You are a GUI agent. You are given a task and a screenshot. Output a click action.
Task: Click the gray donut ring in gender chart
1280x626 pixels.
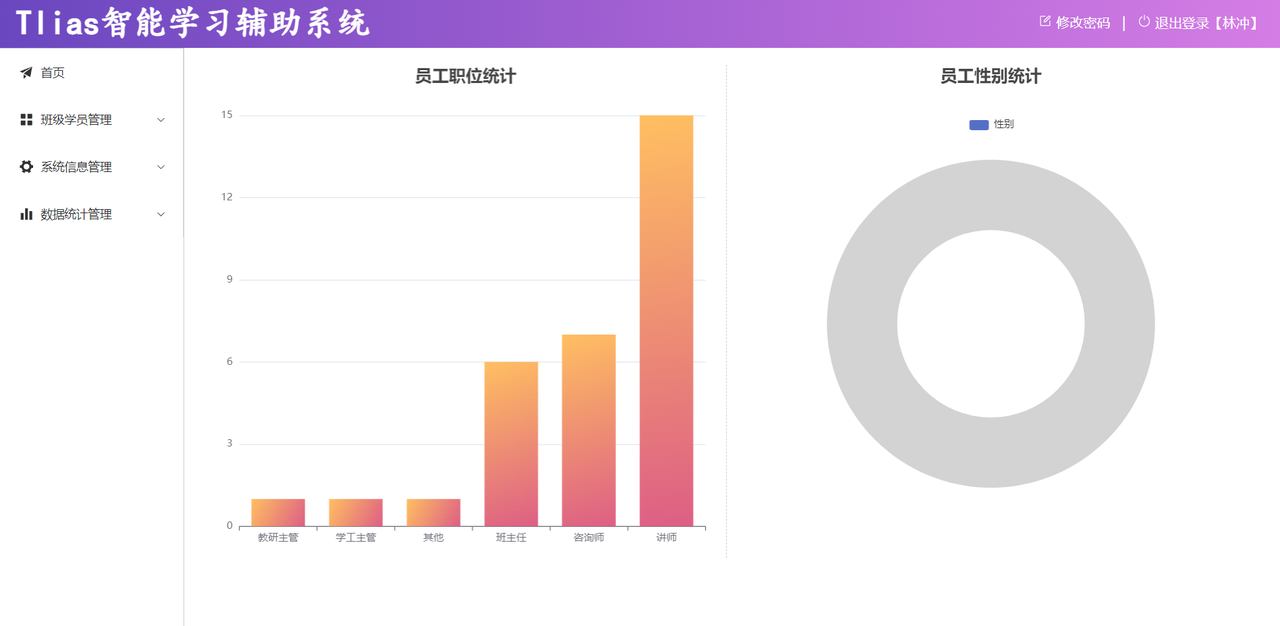862,324
